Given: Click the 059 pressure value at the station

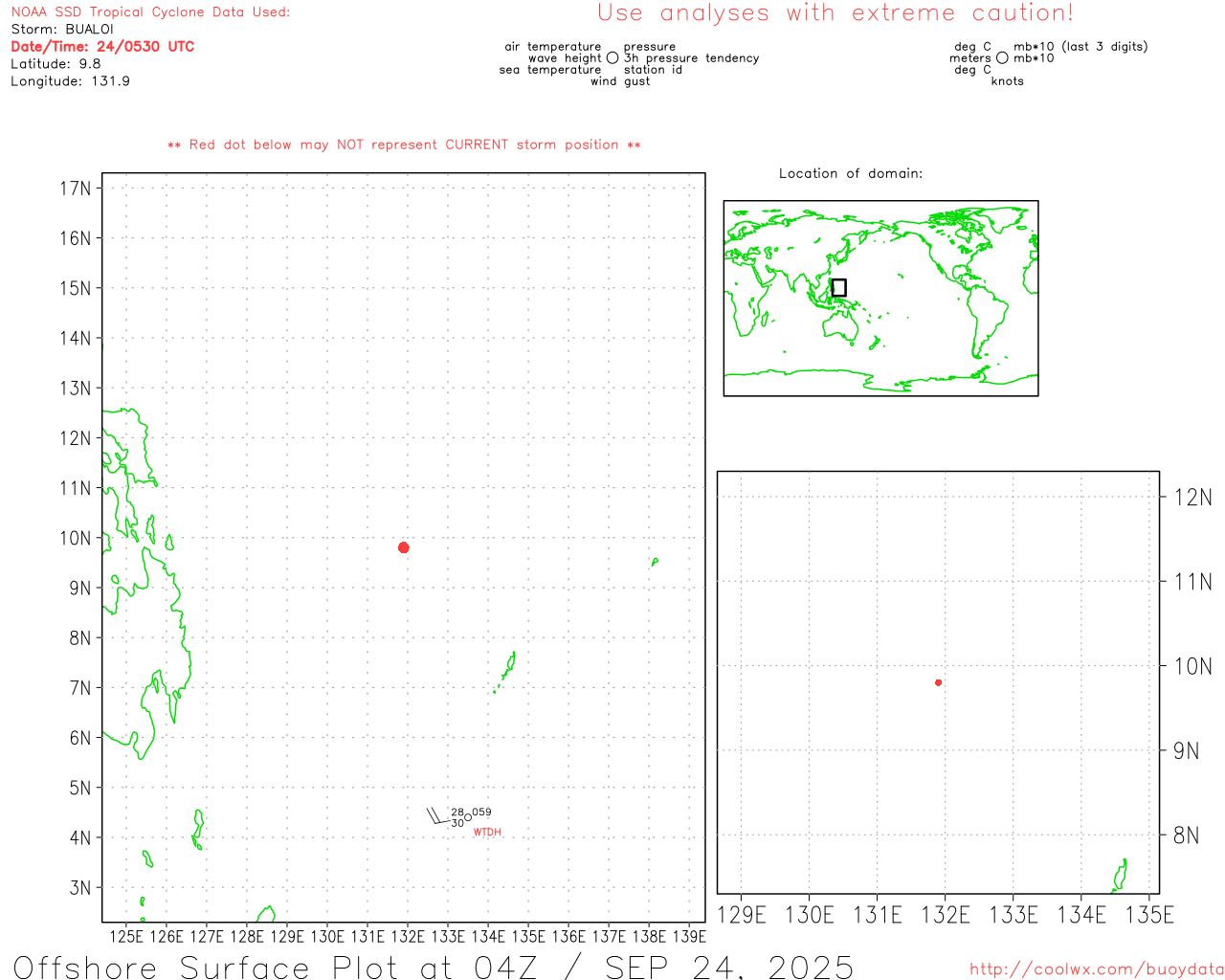Looking at the screenshot, I should (482, 812).
